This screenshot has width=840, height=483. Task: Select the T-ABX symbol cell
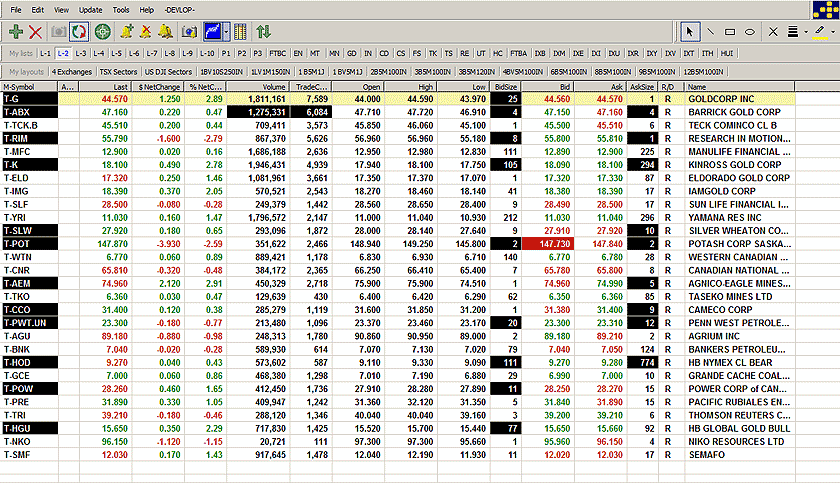[29, 112]
